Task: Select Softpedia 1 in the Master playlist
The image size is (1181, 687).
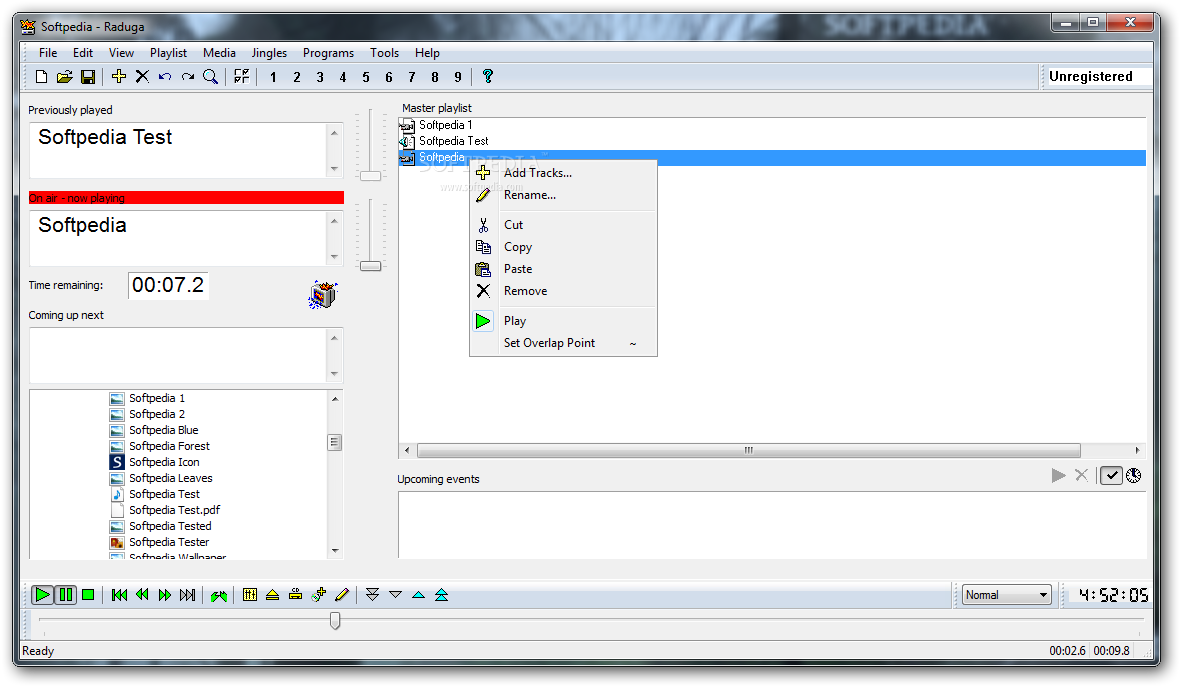Action: click(445, 125)
